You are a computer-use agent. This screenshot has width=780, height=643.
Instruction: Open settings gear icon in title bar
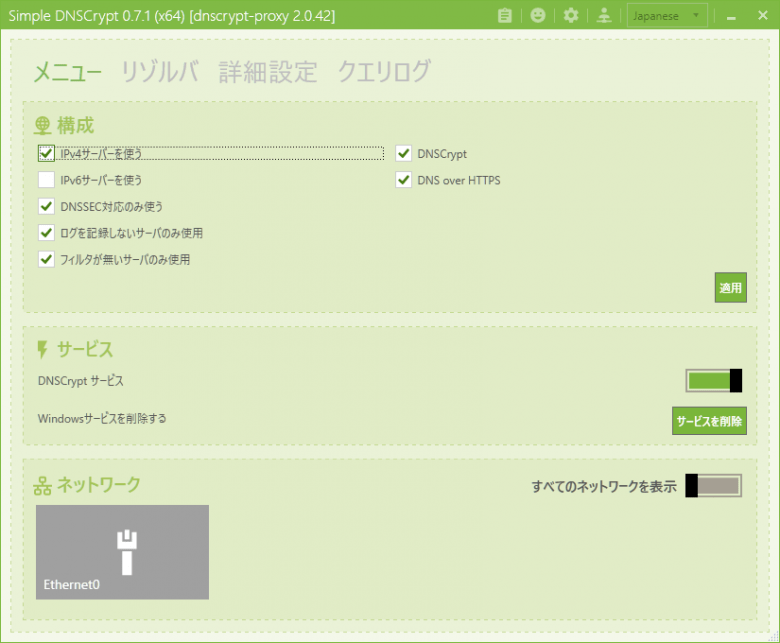(571, 16)
